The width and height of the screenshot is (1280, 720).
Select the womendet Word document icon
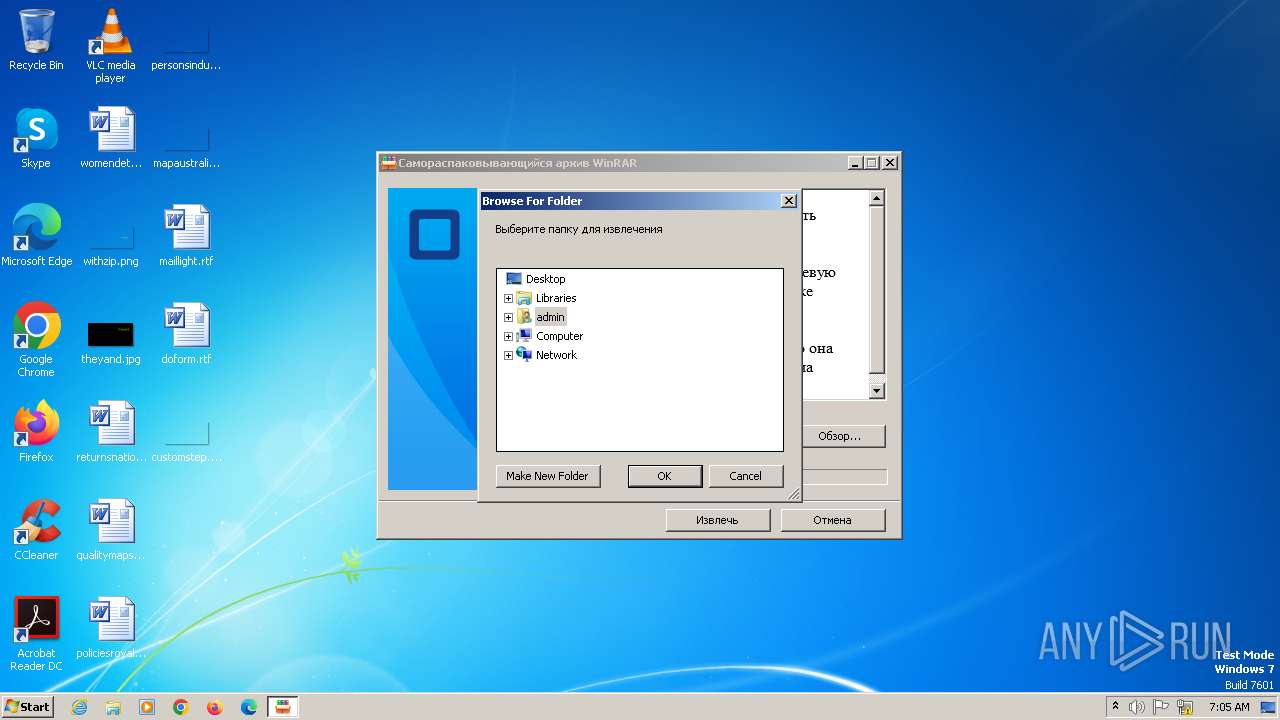coord(111,138)
